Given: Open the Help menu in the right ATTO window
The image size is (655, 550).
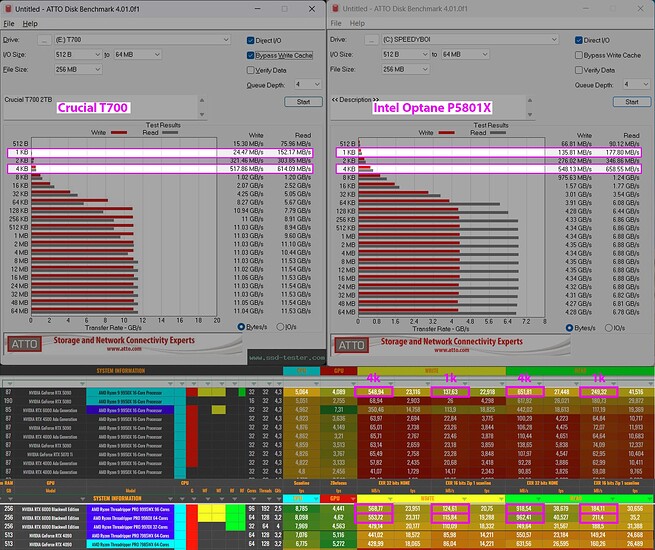Looking at the screenshot, I should 357,23.
